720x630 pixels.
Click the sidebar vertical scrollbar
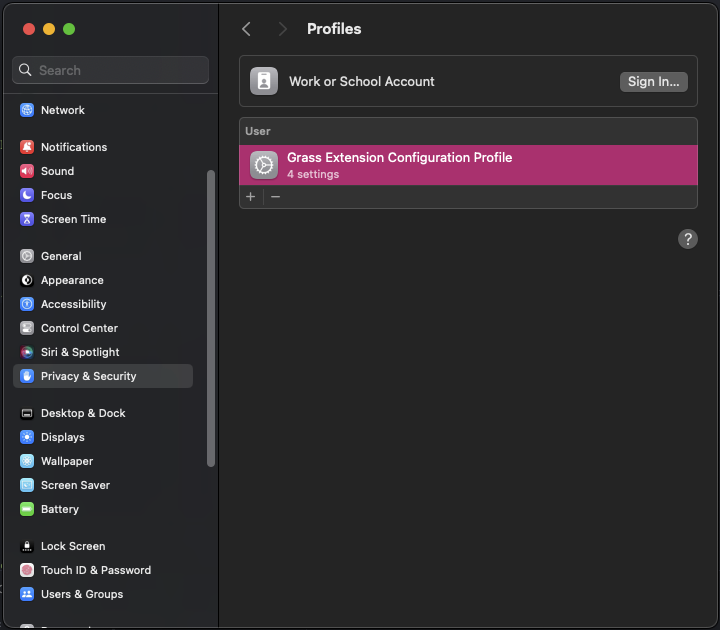211,318
